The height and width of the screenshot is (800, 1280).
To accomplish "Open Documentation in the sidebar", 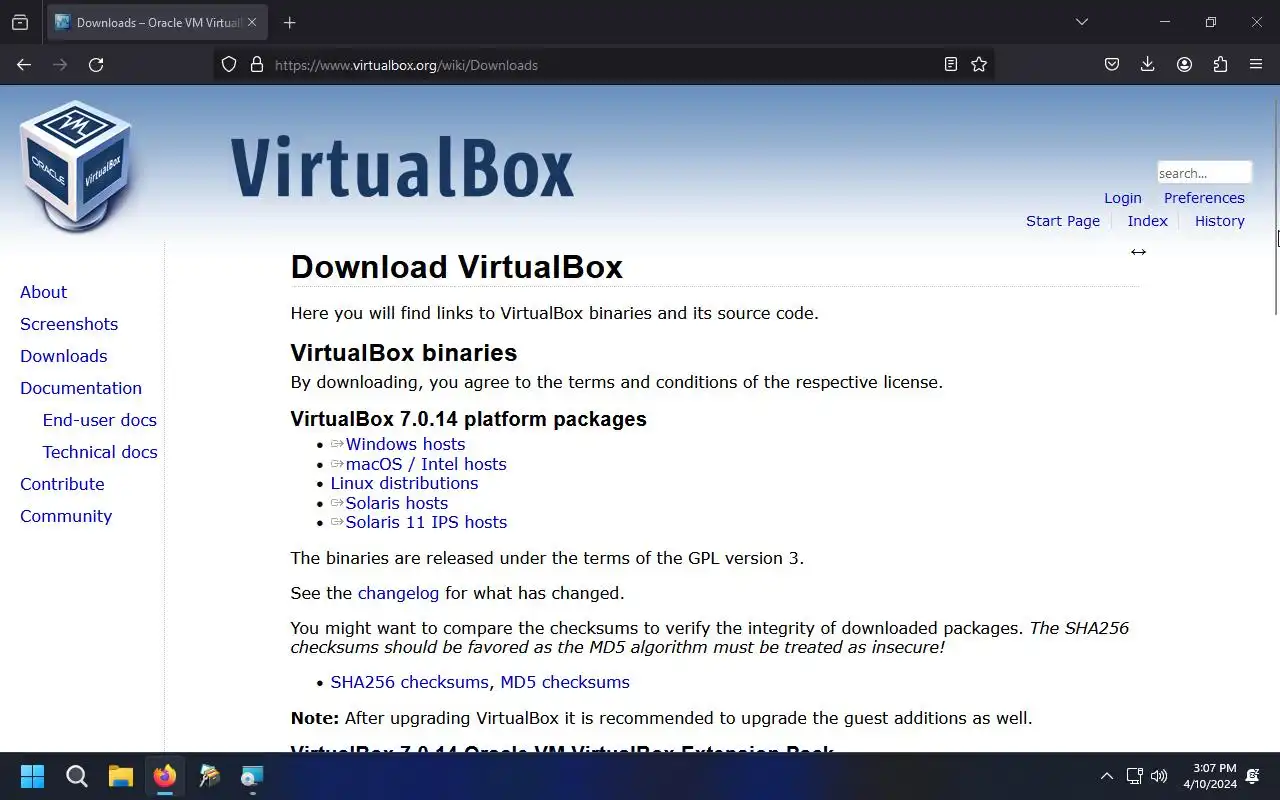I will (x=81, y=388).
